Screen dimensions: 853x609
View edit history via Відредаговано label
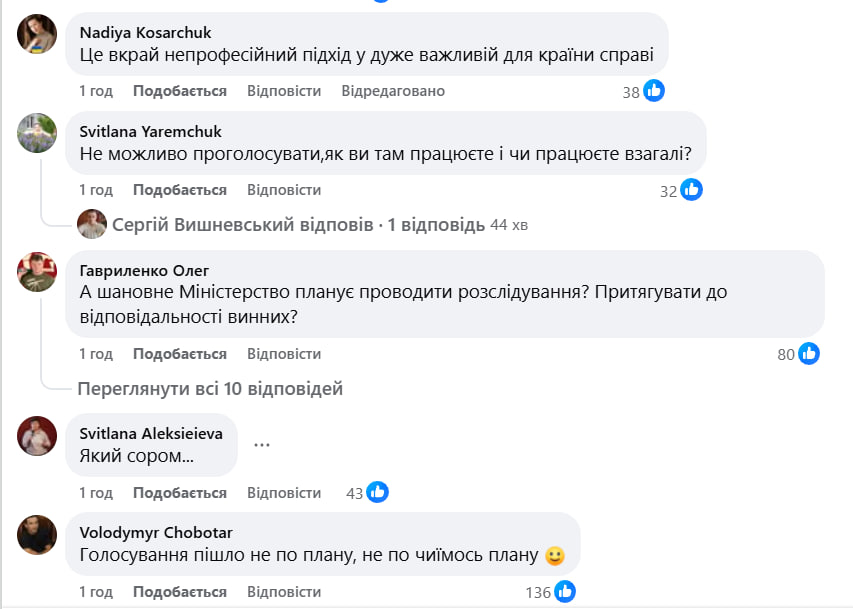click(393, 91)
